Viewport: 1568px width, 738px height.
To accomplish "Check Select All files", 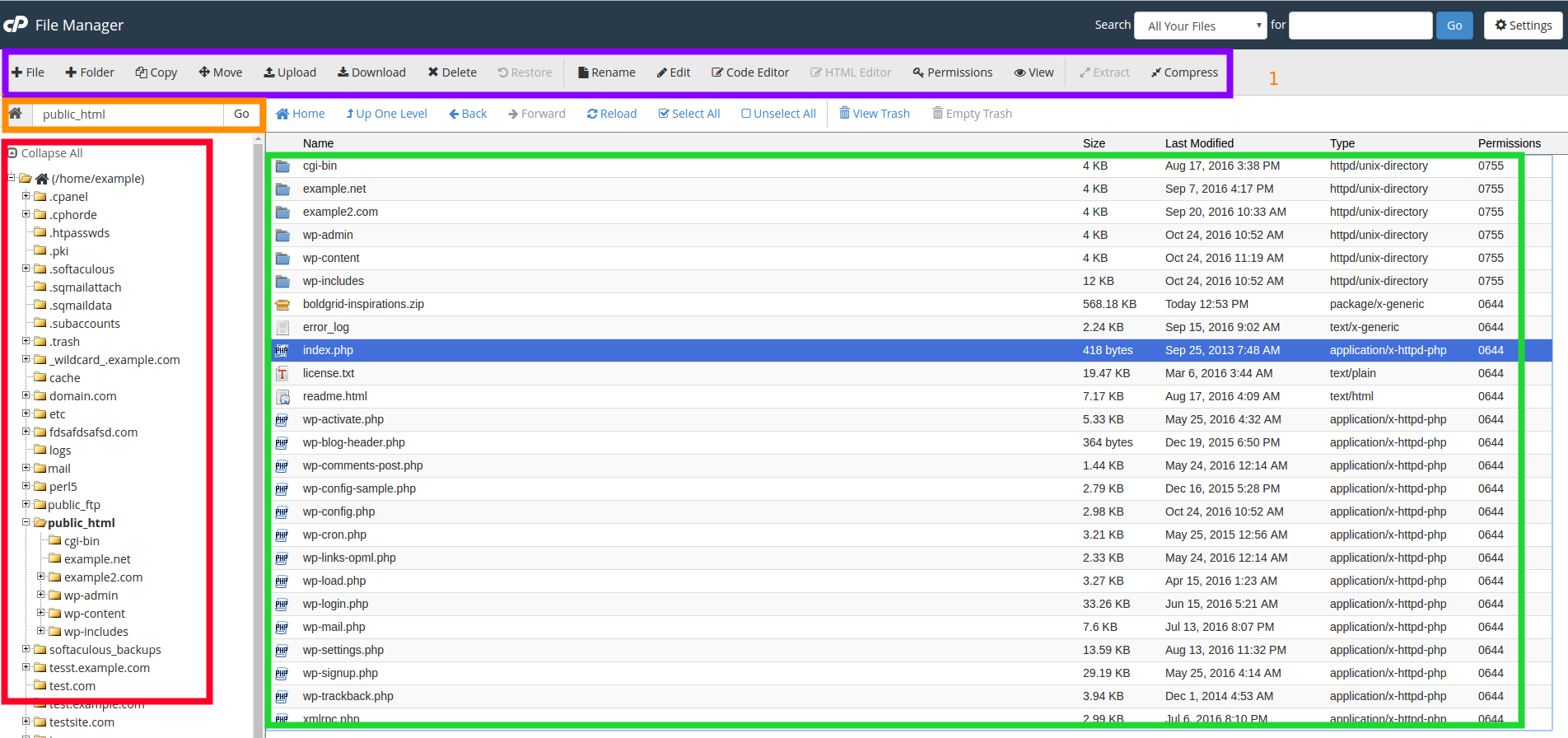I will pos(688,114).
